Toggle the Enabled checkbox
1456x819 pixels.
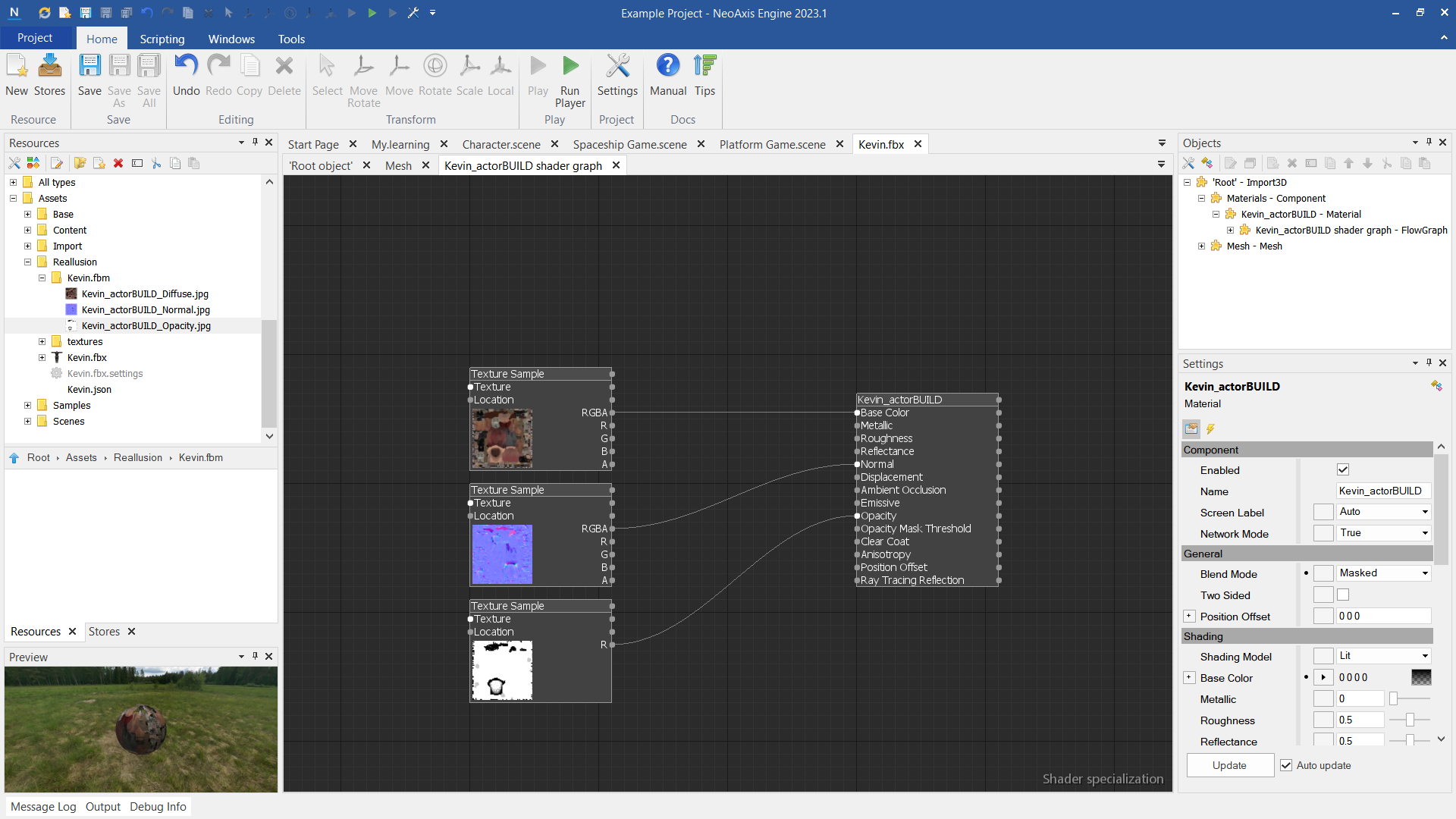(x=1343, y=470)
